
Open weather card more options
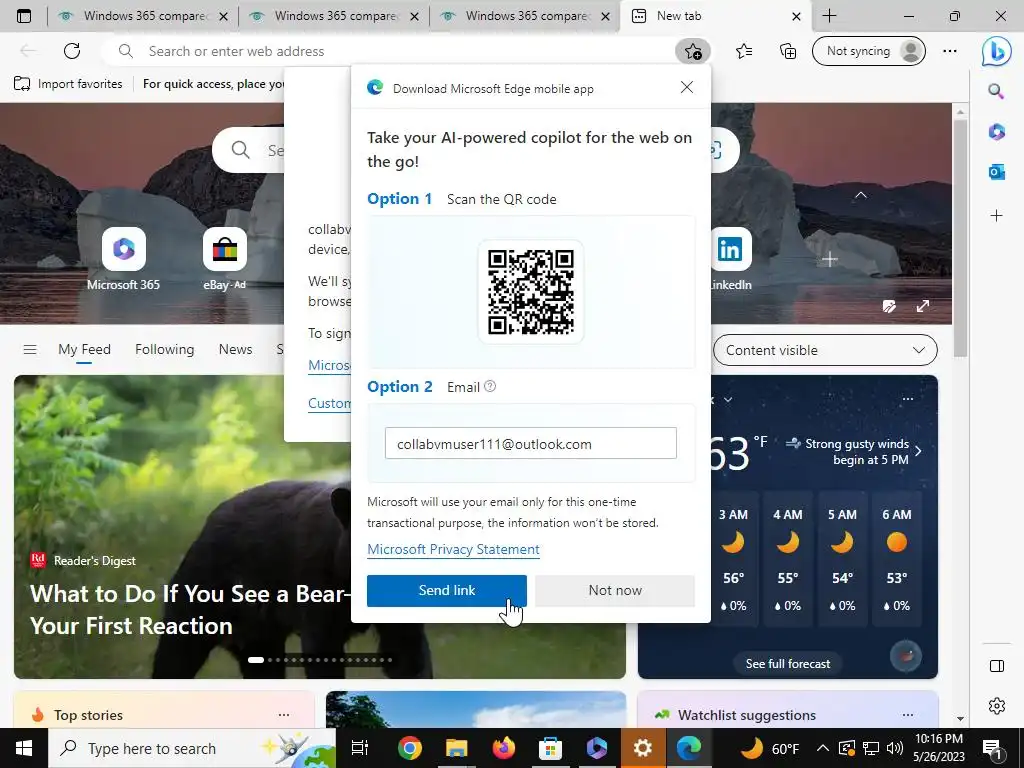pos(908,399)
